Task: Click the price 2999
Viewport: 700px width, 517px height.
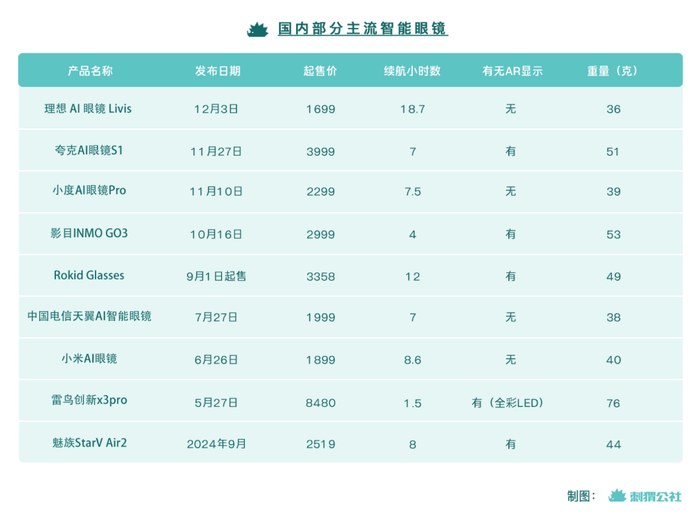Action: coord(321,234)
